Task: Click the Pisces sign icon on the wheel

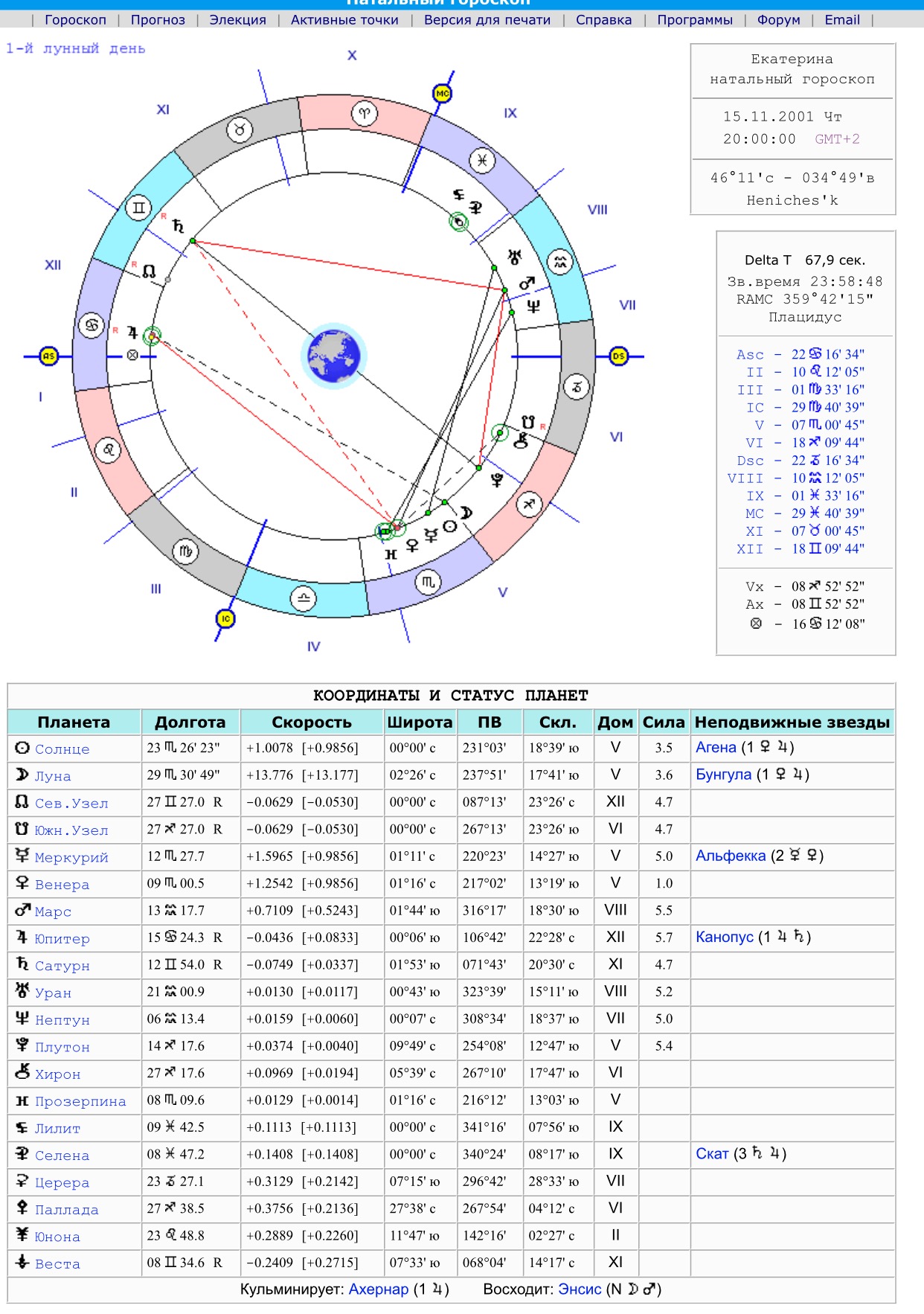Action: click(x=482, y=160)
